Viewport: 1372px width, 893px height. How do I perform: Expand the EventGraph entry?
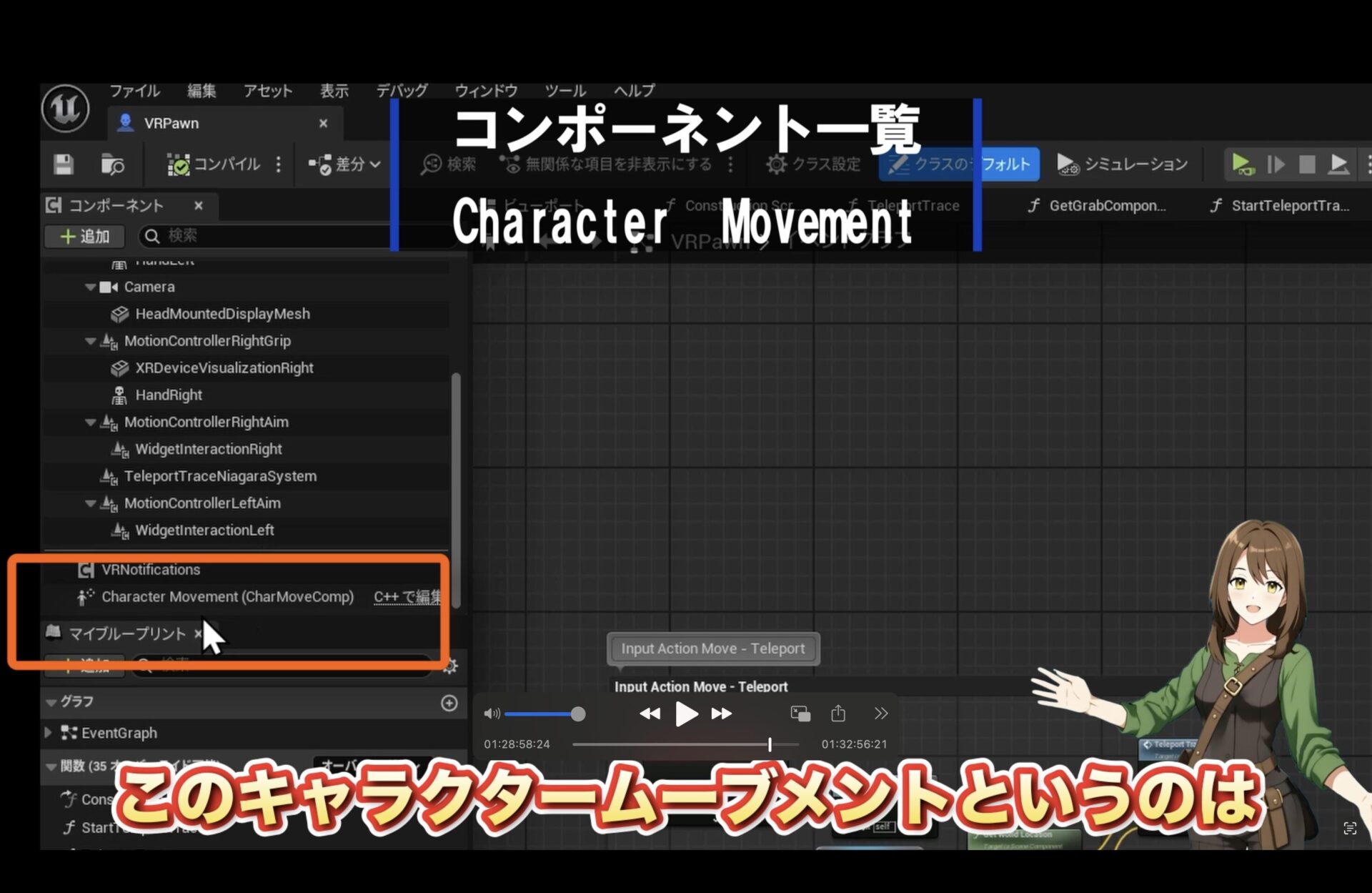coord(48,733)
